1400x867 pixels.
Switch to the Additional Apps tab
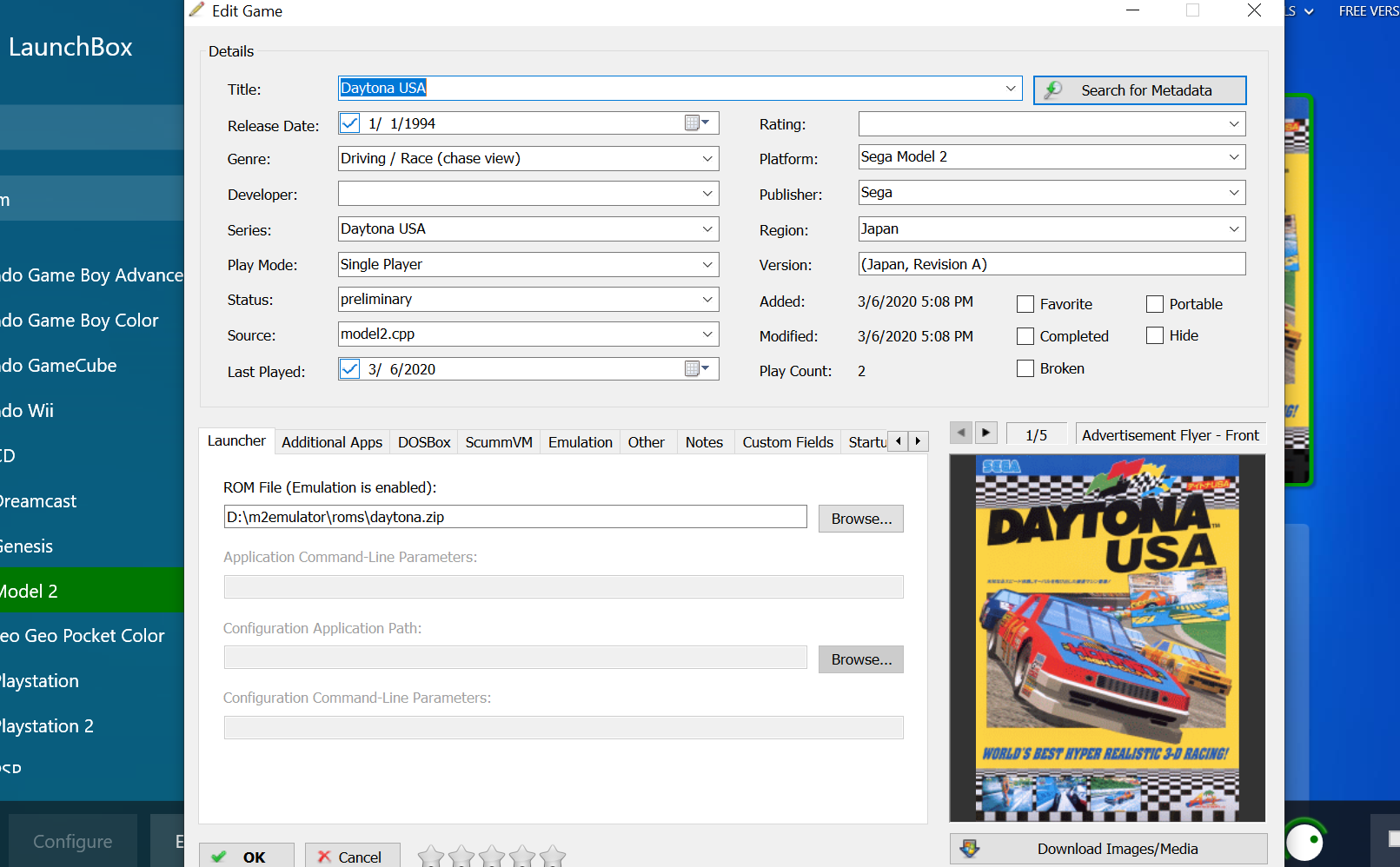coord(332,442)
